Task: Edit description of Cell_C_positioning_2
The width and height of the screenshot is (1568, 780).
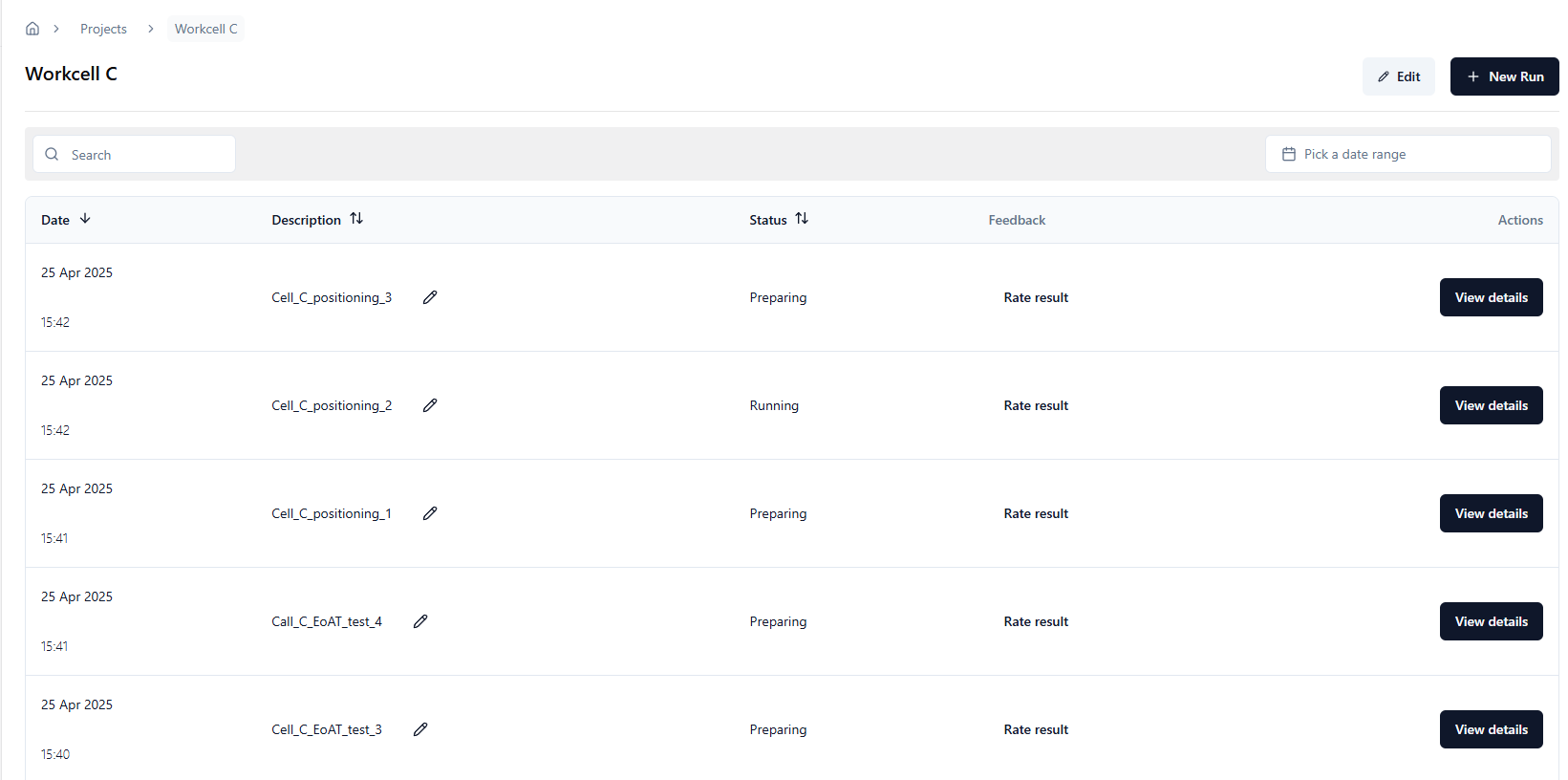Action: pyautogui.click(x=430, y=405)
